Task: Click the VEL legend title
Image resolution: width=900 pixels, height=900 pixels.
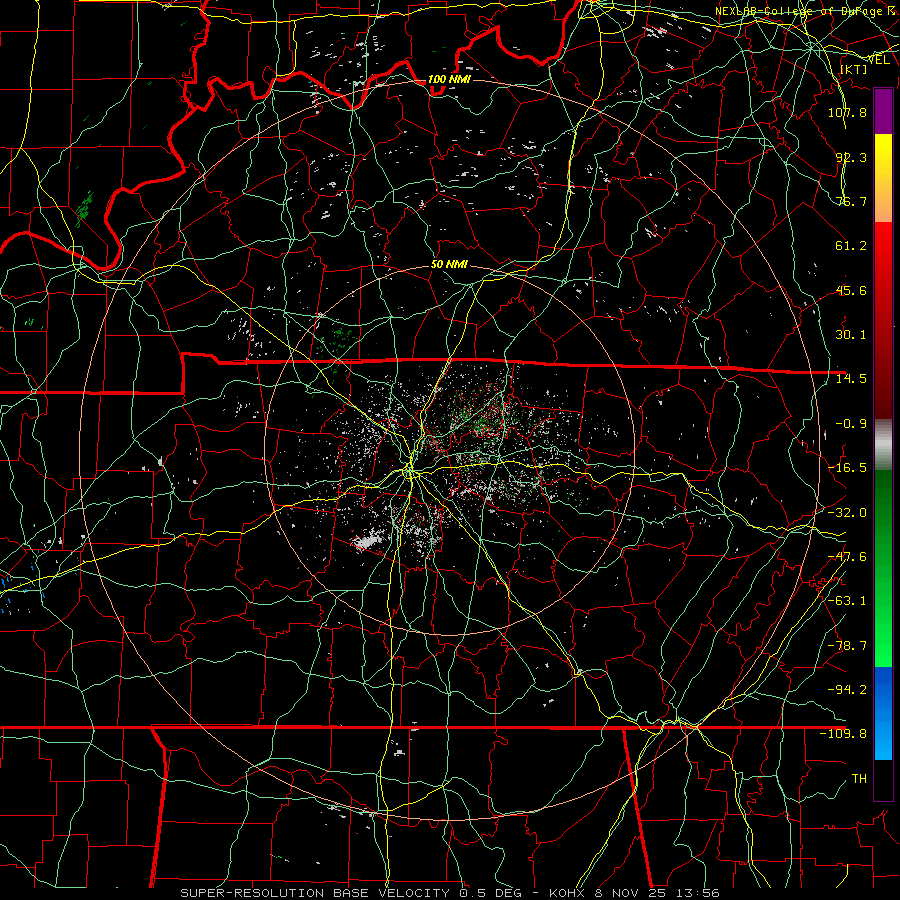Action: coord(878,60)
